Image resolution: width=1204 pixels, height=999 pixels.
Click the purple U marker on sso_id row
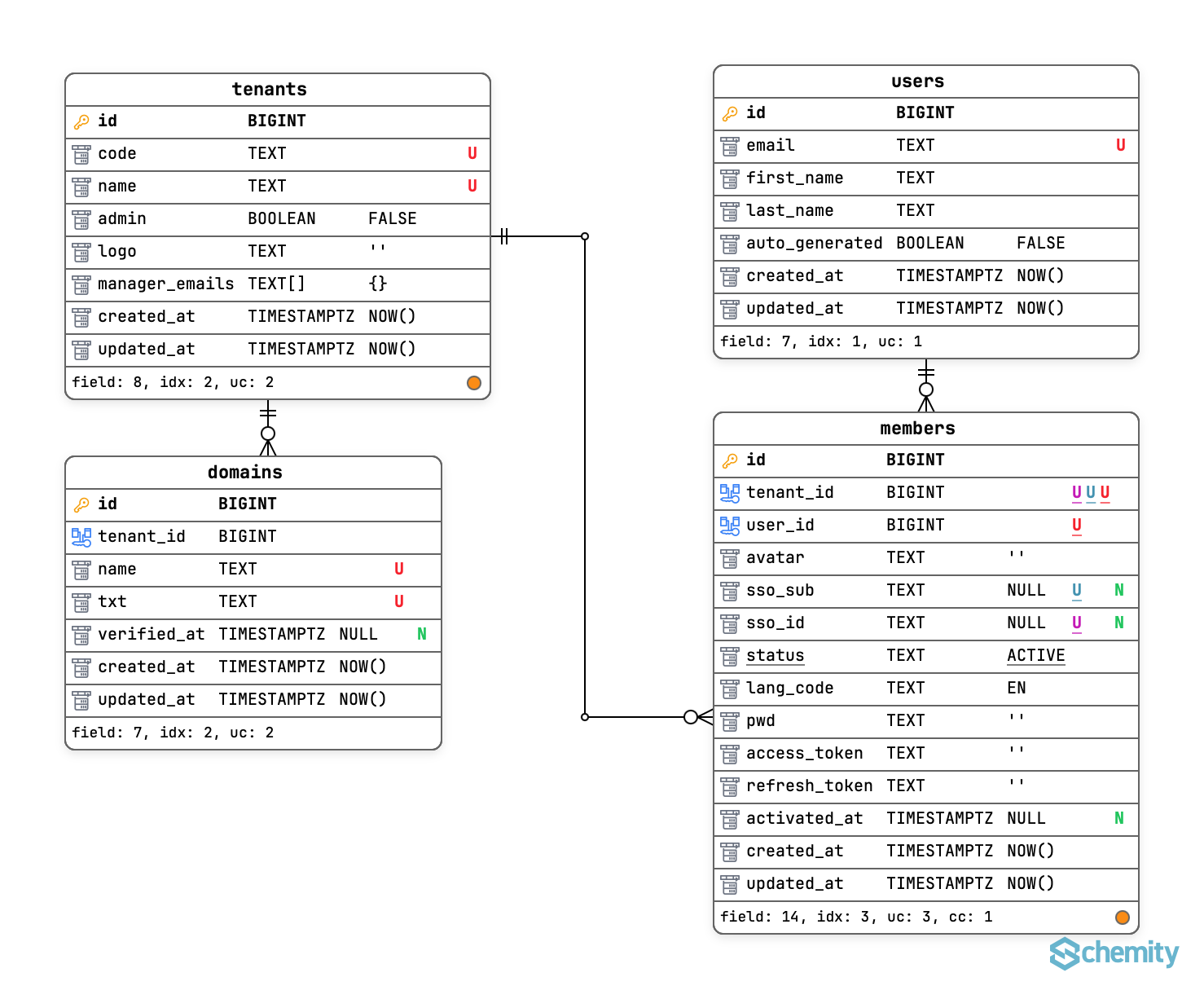coord(1077,623)
